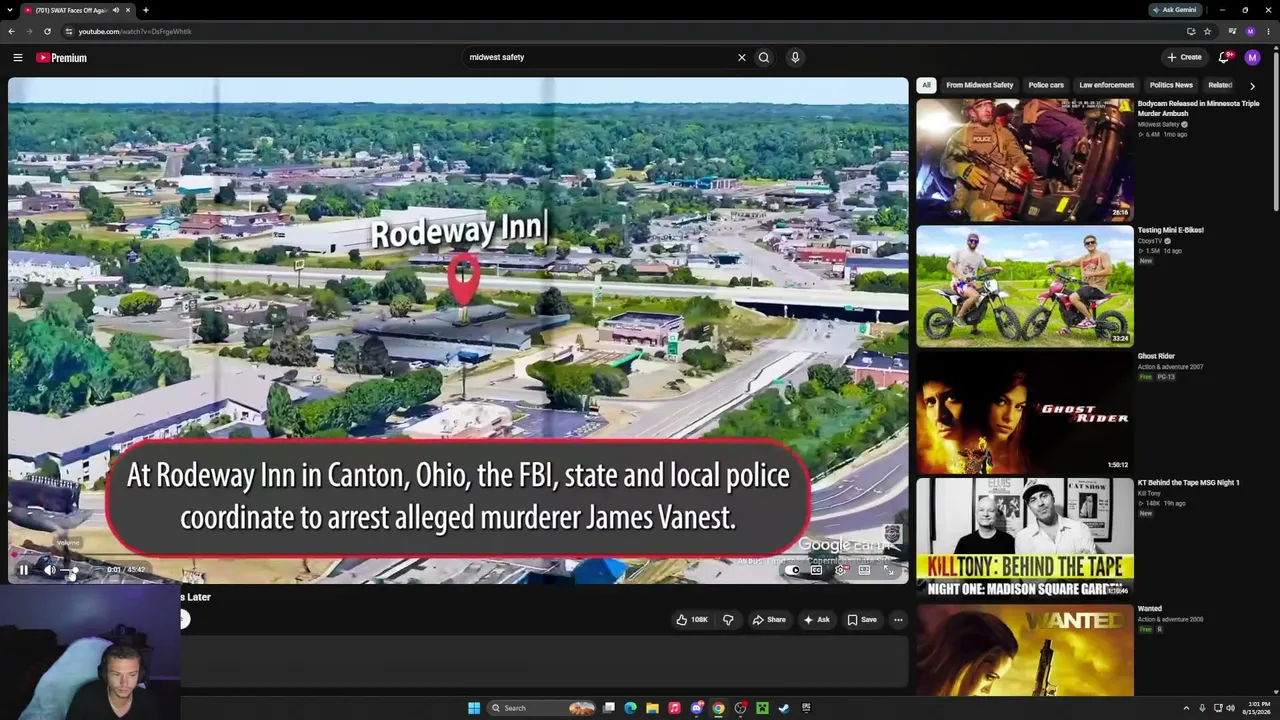Show more filter chips with right arrow
Viewport: 1280px width, 720px height.
tap(1252, 86)
